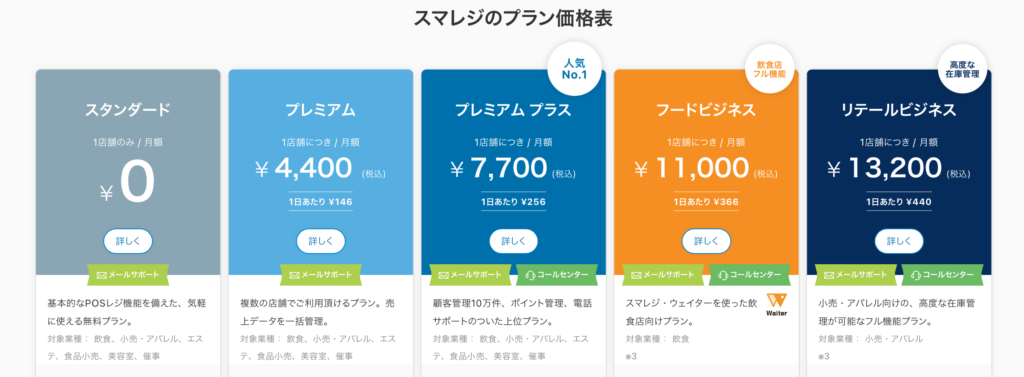Click the Waiter logo icon

click(x=776, y=305)
